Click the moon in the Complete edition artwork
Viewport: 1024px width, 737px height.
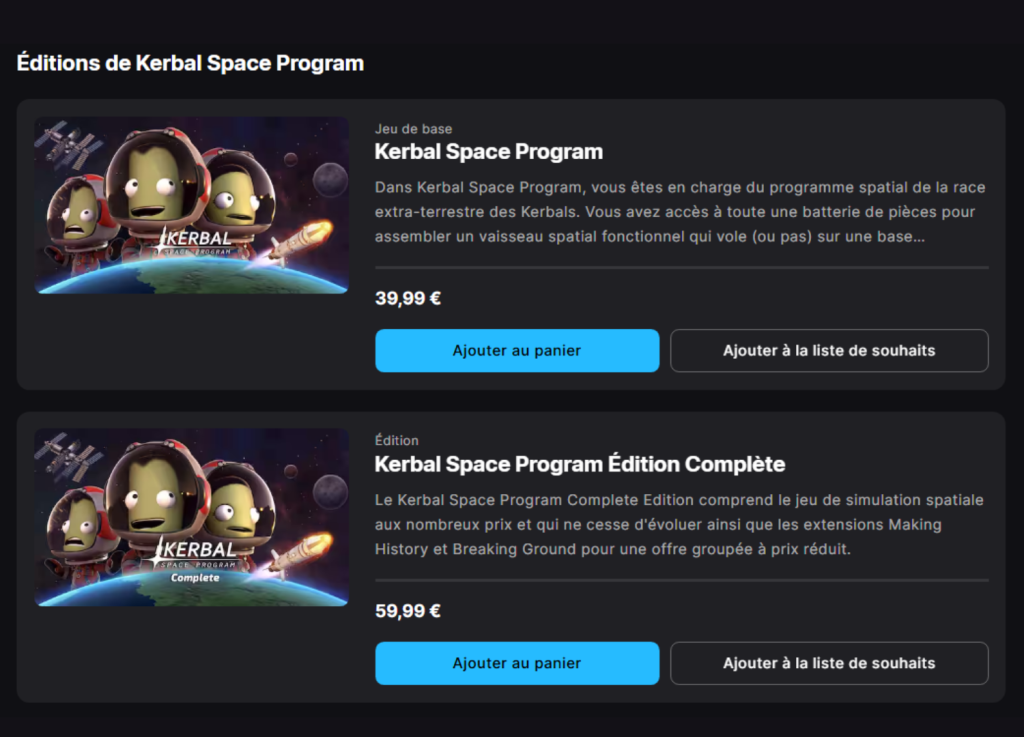[330, 491]
